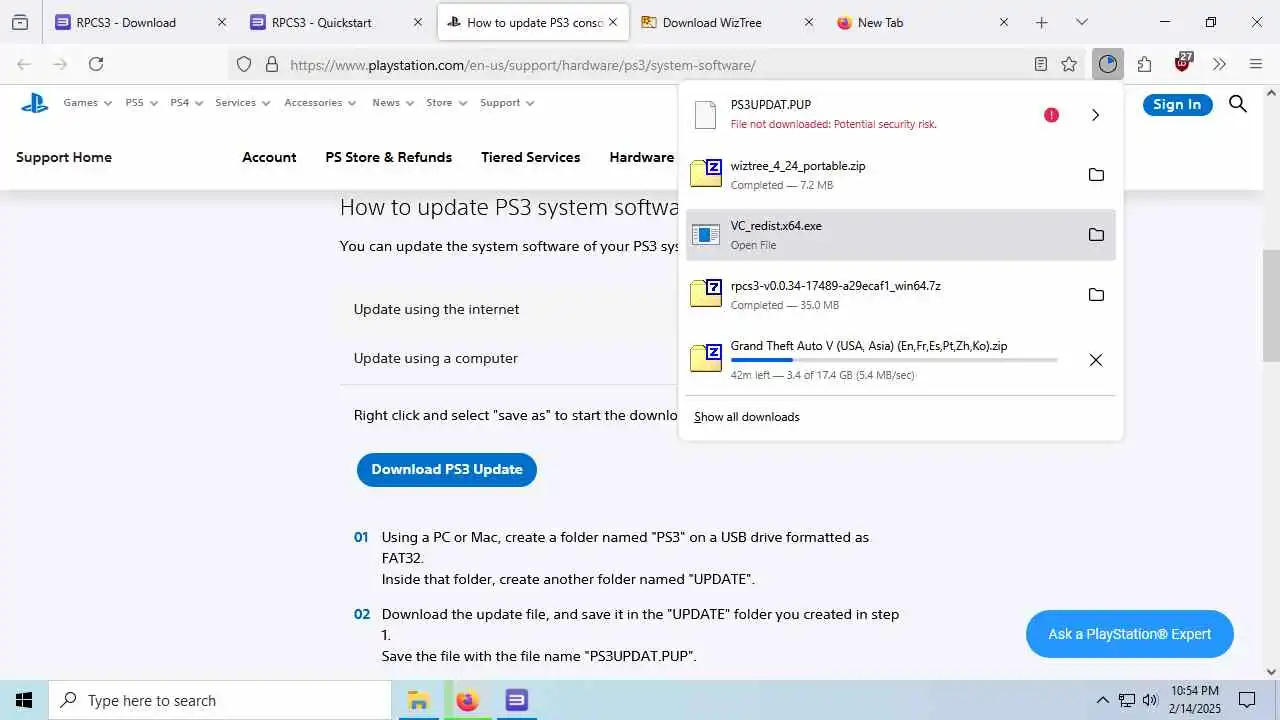The image size is (1280, 720).
Task: Click the page vertical scrollbar thumb
Action: pos(1271,306)
